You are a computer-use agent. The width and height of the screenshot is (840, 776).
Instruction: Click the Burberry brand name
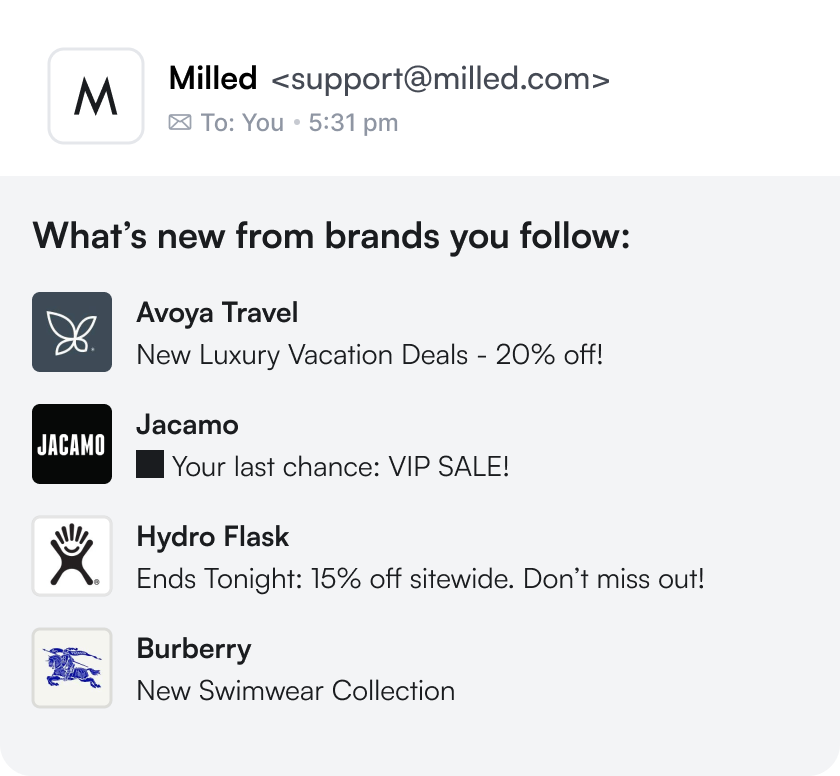[x=194, y=650]
